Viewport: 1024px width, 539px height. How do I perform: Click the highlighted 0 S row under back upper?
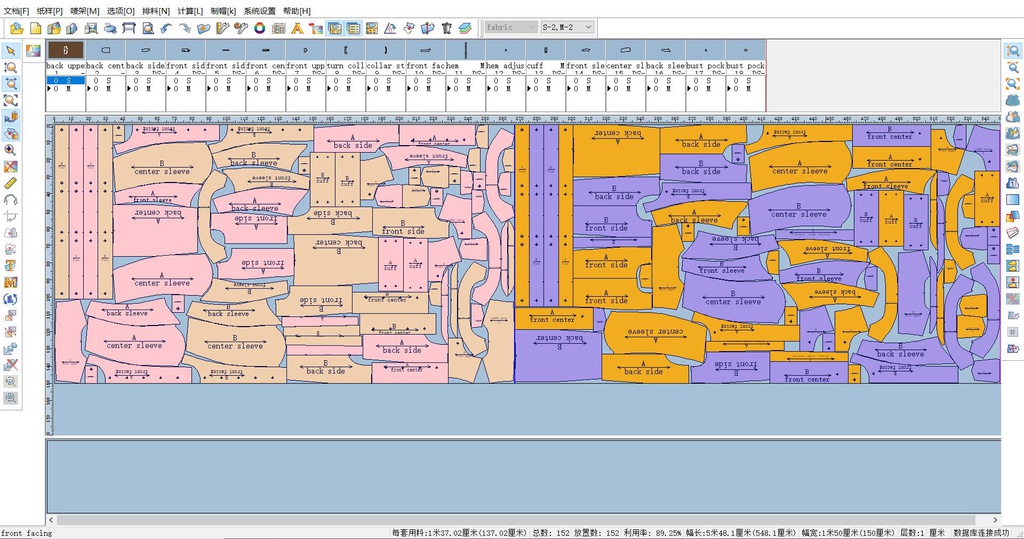pos(65,80)
